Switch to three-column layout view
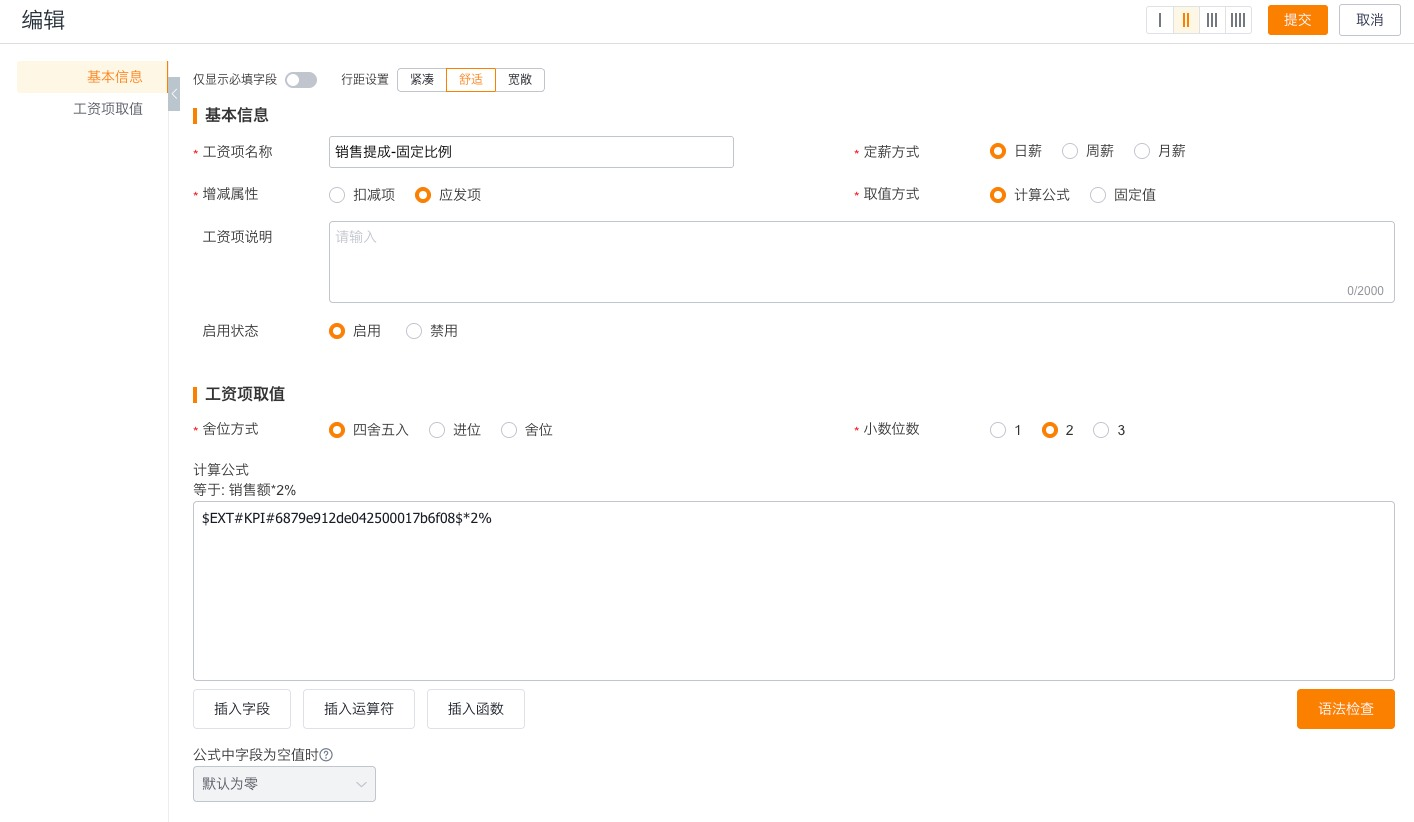Image resolution: width=1414 pixels, height=822 pixels. click(1212, 20)
